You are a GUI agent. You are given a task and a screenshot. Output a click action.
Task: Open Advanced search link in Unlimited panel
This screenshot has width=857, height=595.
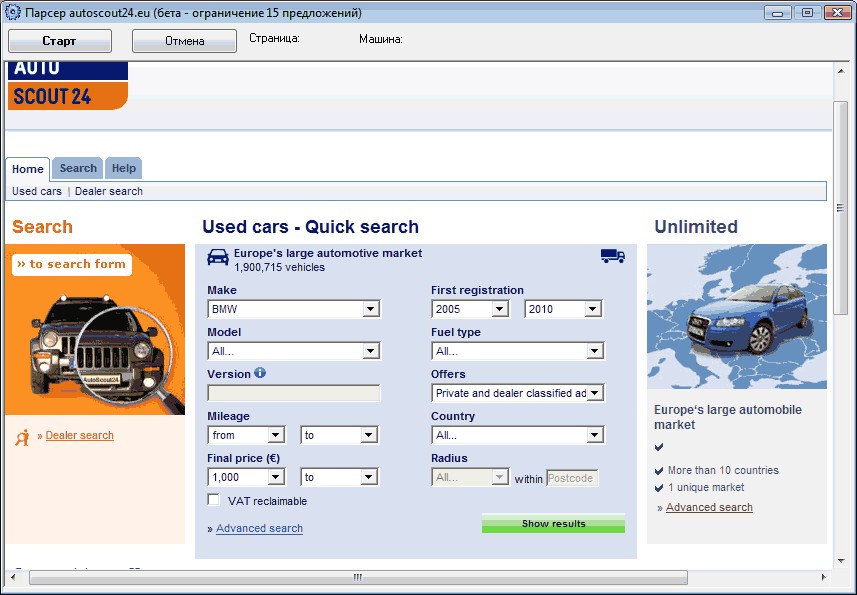click(x=709, y=508)
